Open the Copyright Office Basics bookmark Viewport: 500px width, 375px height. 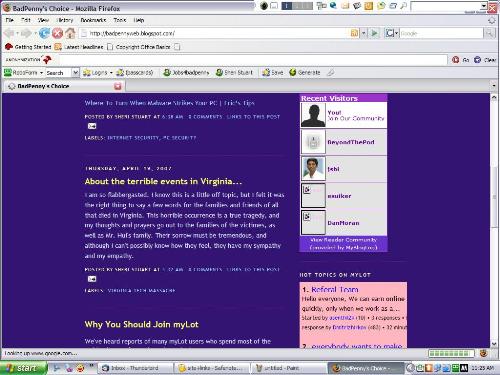pyautogui.click(x=139, y=47)
